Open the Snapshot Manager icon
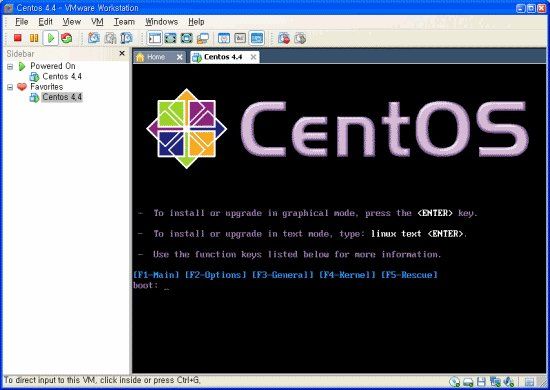Image resolution: width=550 pixels, height=390 pixels. point(126,38)
